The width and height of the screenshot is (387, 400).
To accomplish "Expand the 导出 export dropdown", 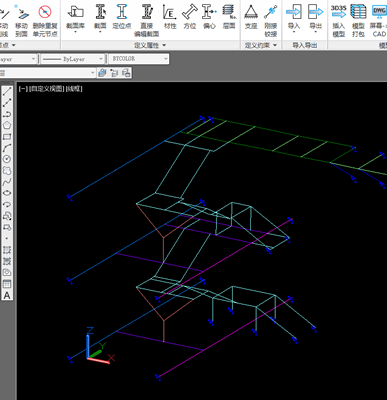I will 315,18.
